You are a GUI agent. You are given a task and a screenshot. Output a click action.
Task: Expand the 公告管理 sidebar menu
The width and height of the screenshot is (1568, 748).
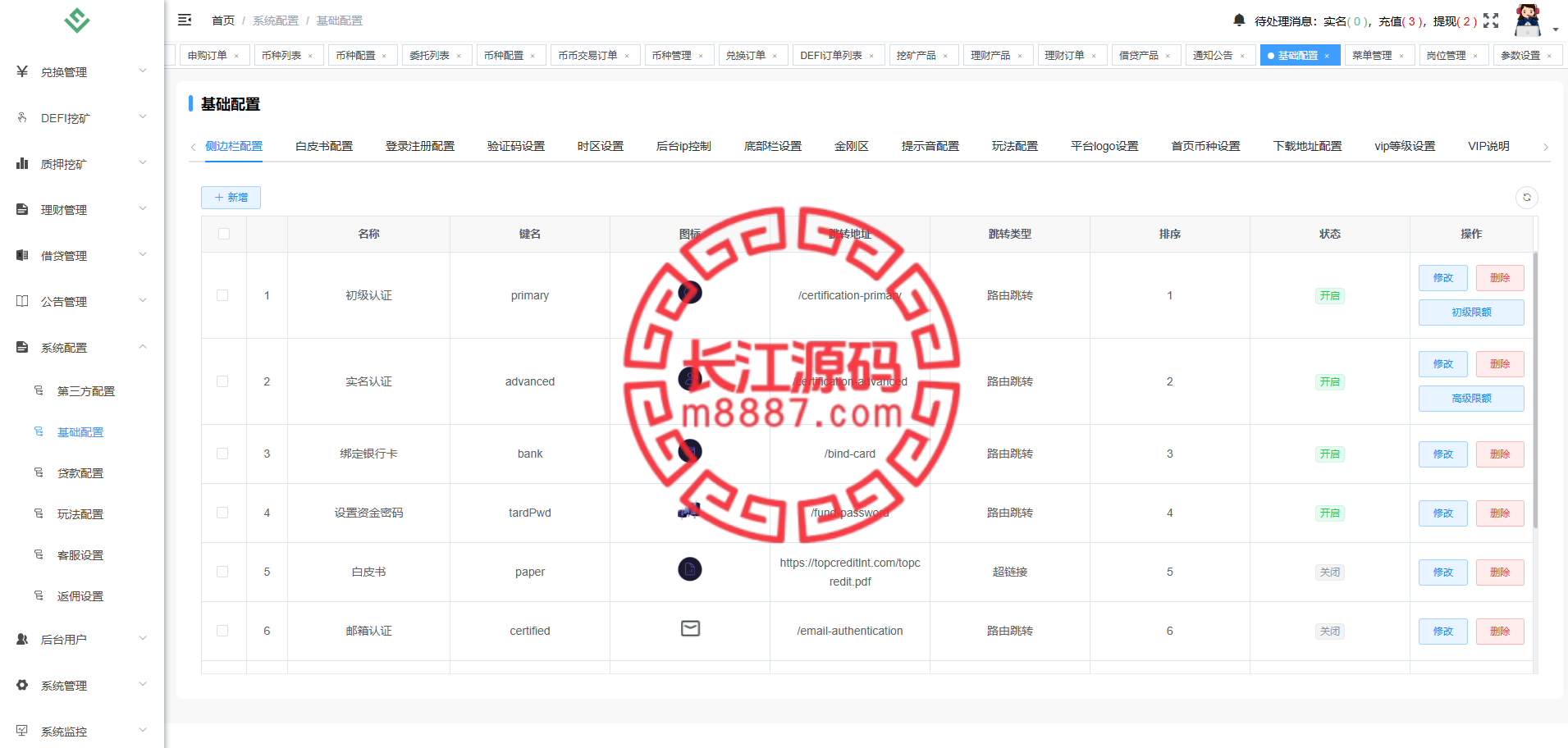pyautogui.click(x=82, y=301)
